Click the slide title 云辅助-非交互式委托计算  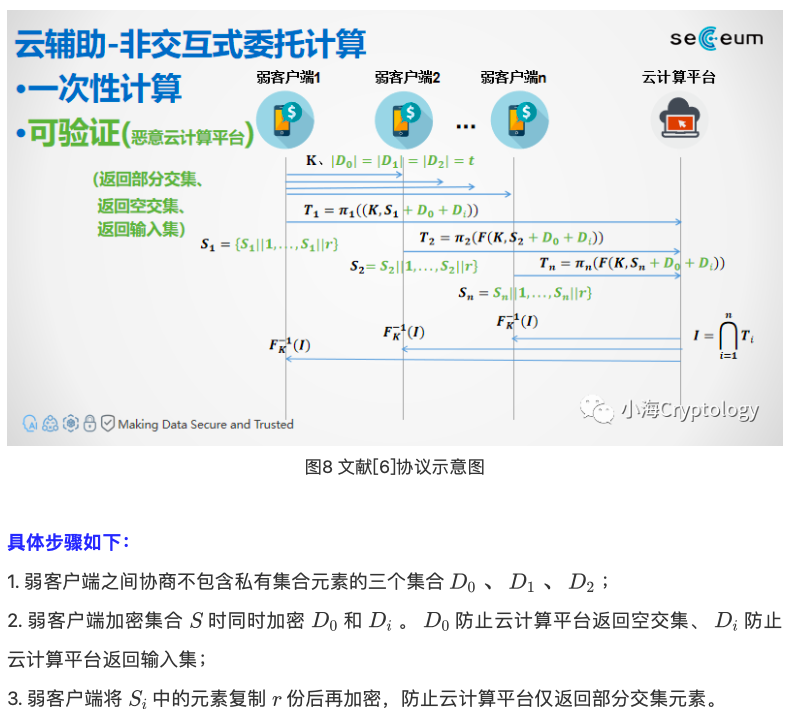tap(190, 44)
